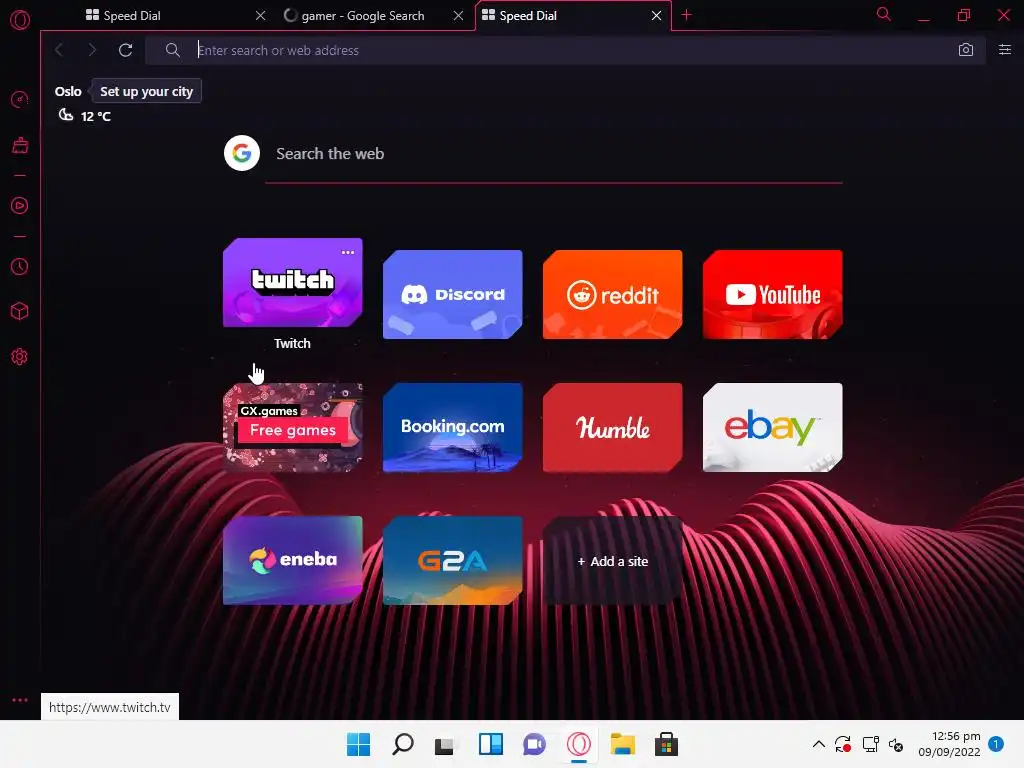Click the taskbar clock and date
Screen dimensions: 1024x768
pyautogui.click(x=949, y=744)
